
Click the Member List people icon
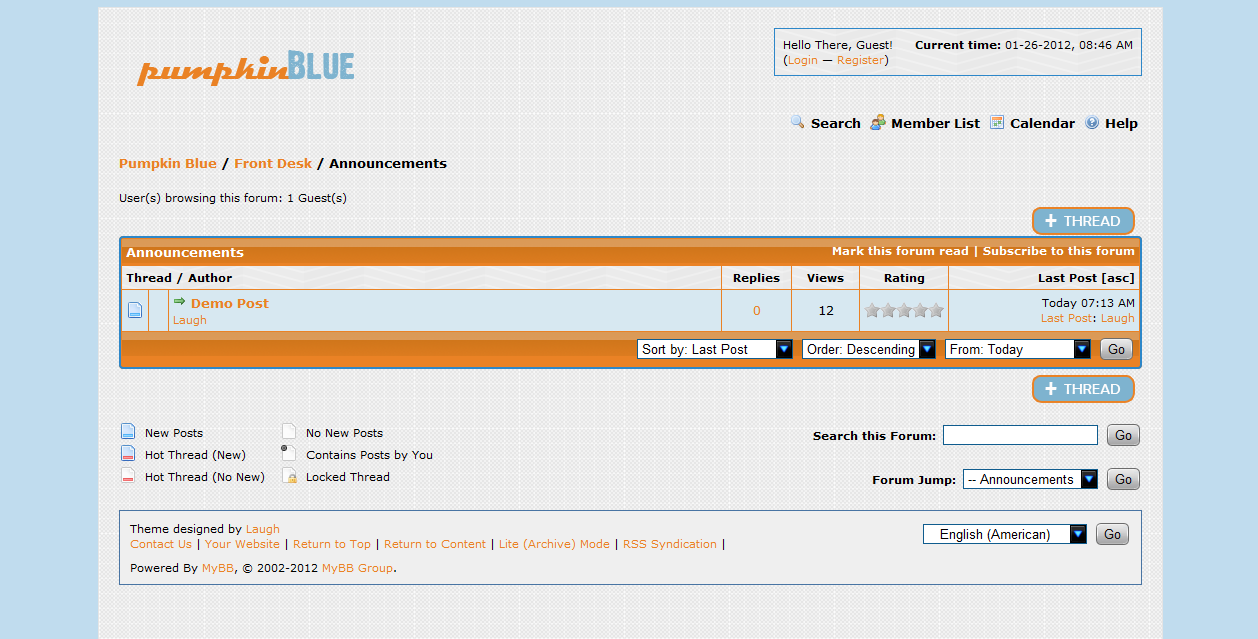[x=877, y=122]
